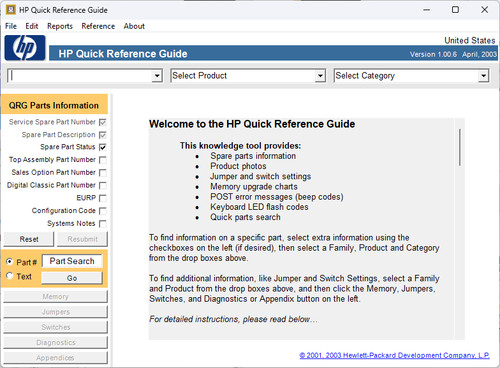This screenshot has height=368, width=500.
Task: Click the Version 1.00.6 April, 2003 text
Action: [453, 54]
